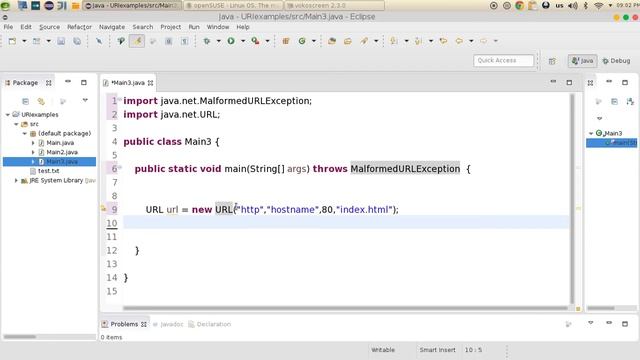Collapse the Main3 node in Outline
Viewport: 640px width, 360px height.
591,133
